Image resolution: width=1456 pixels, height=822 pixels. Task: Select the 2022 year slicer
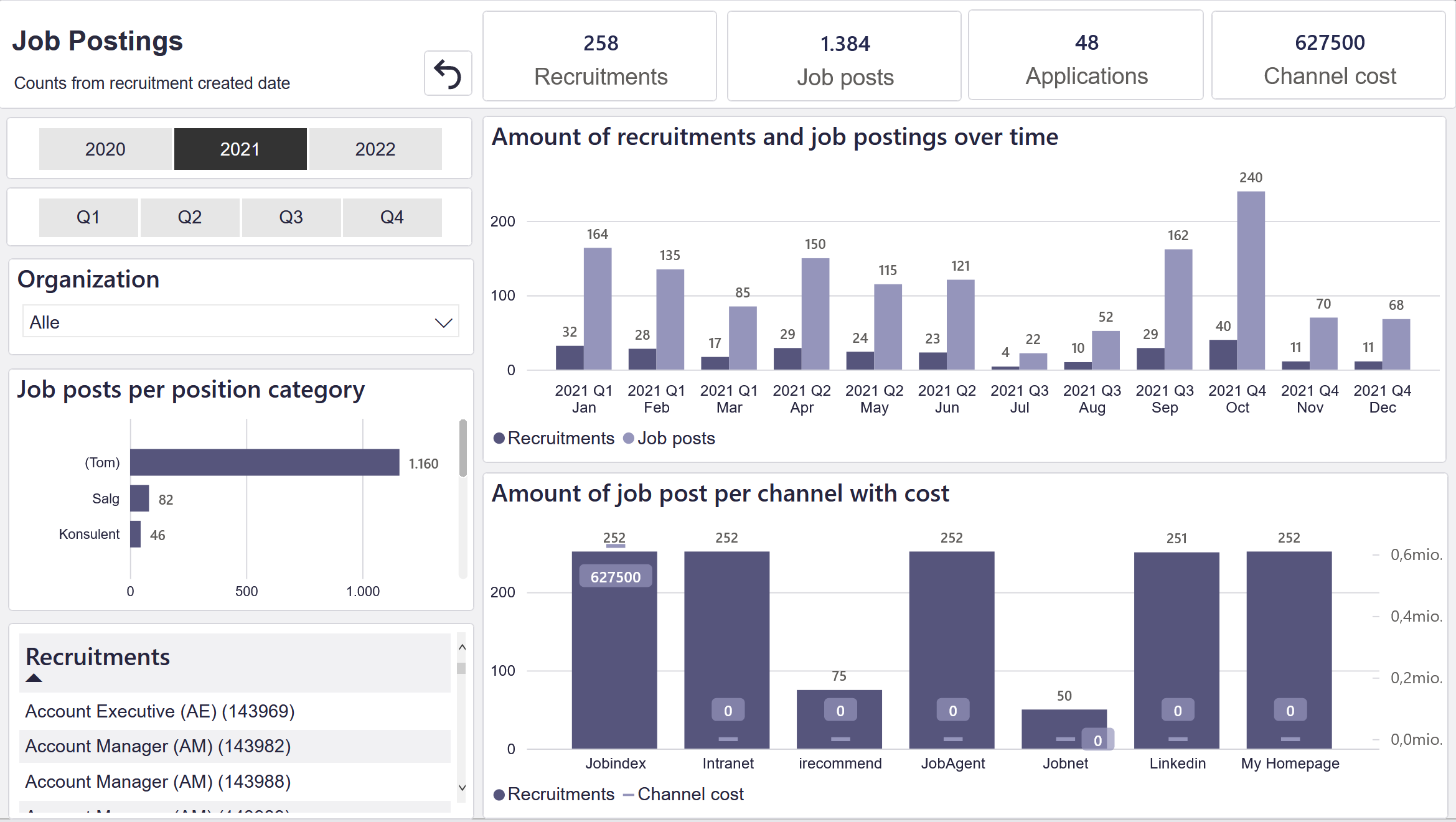[x=375, y=149]
